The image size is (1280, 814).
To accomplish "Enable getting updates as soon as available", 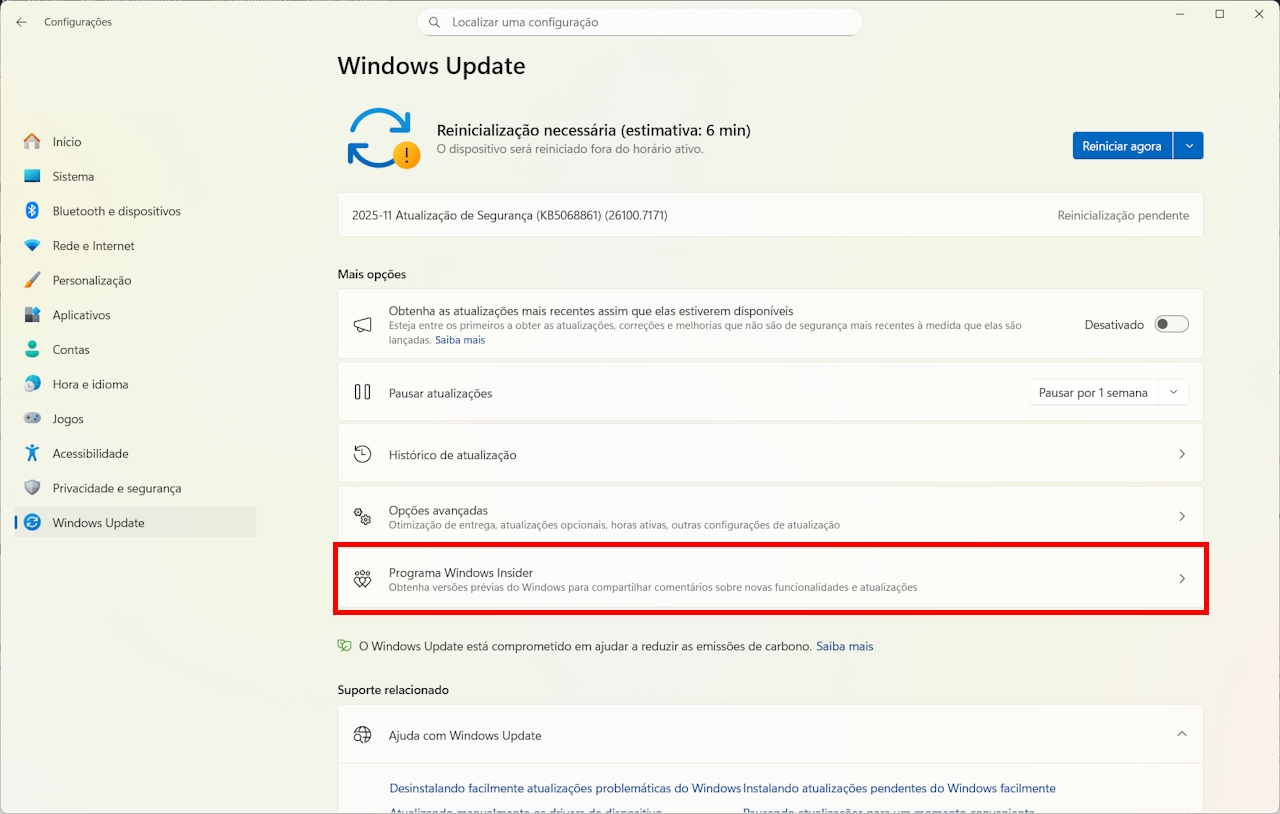I will click(x=1170, y=324).
